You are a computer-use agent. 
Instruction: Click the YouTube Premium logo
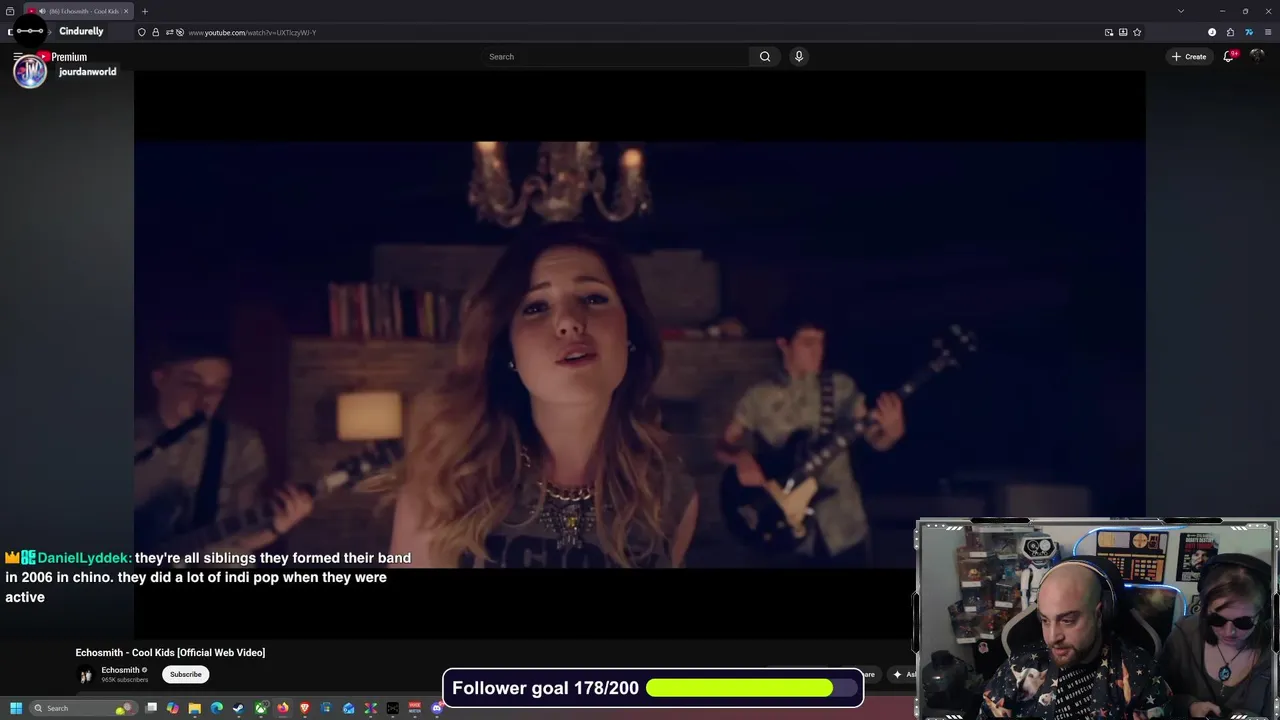tap(62, 57)
